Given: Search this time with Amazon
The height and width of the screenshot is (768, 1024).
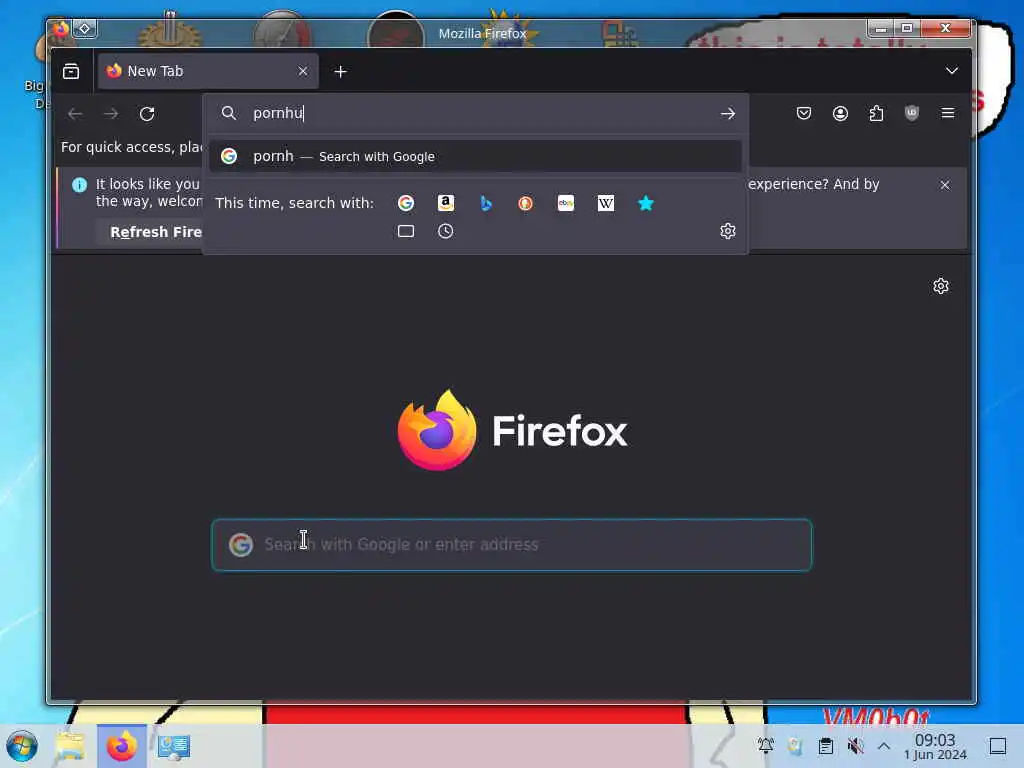Looking at the screenshot, I should pos(445,203).
